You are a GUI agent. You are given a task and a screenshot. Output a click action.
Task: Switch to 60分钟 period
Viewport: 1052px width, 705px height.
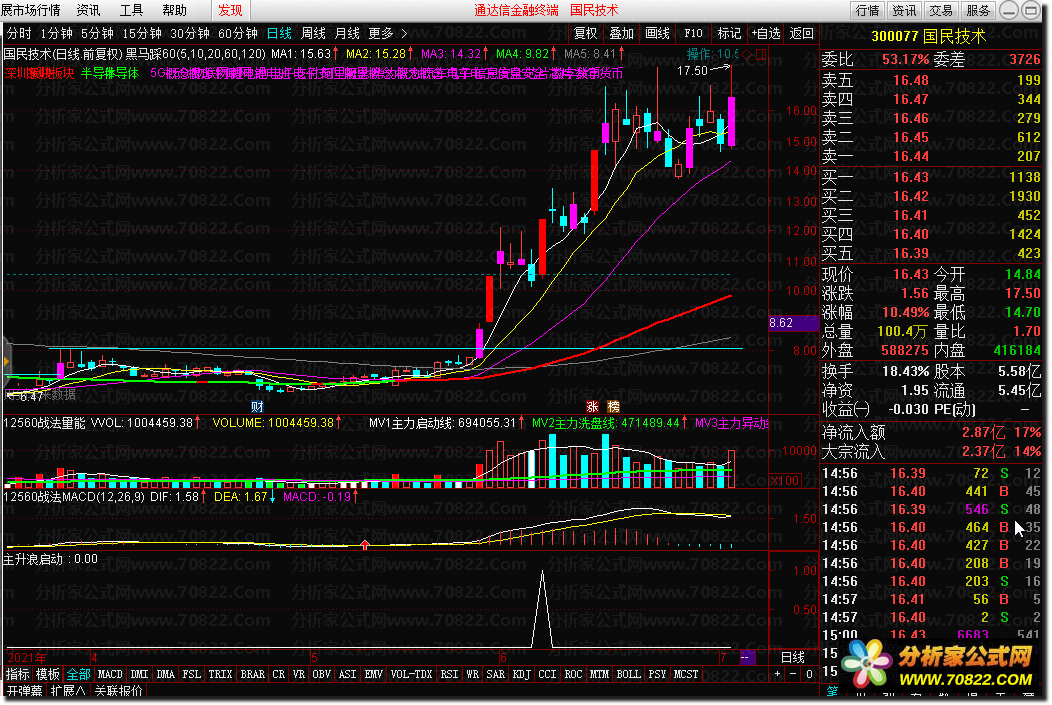pos(238,34)
